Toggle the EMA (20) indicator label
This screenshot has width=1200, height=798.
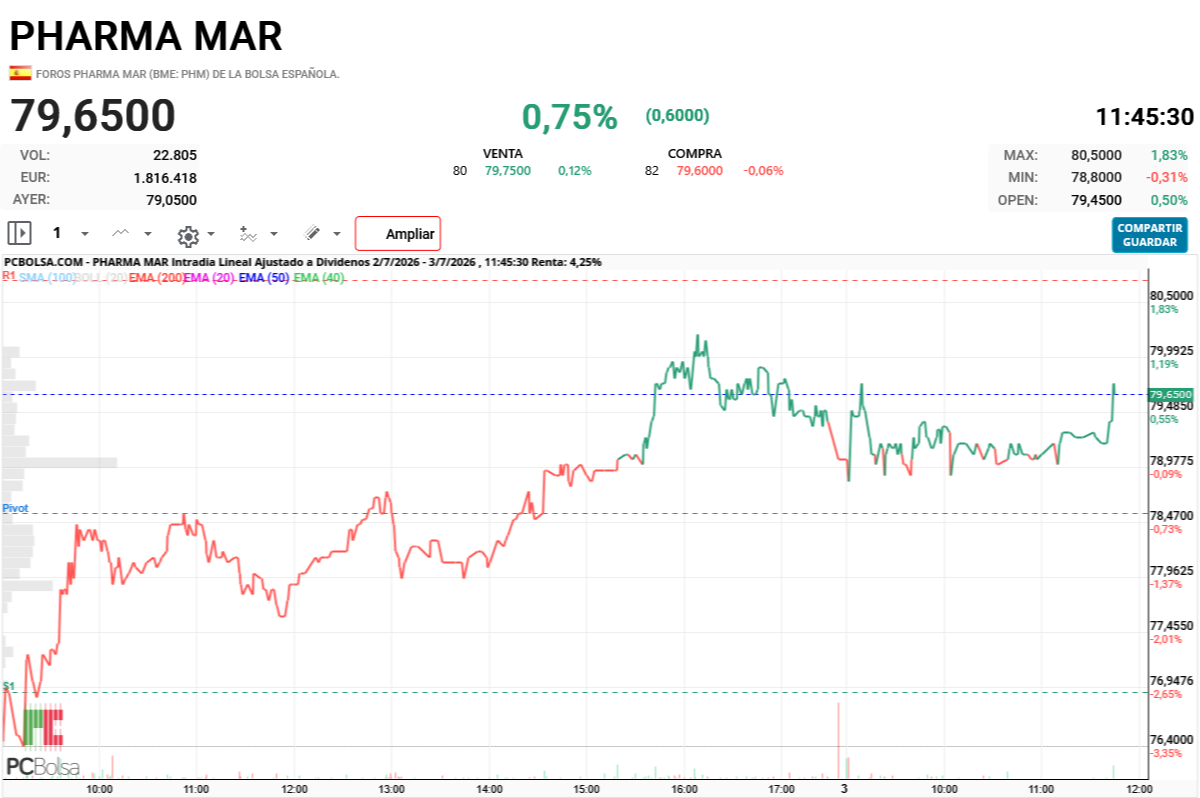(210, 277)
